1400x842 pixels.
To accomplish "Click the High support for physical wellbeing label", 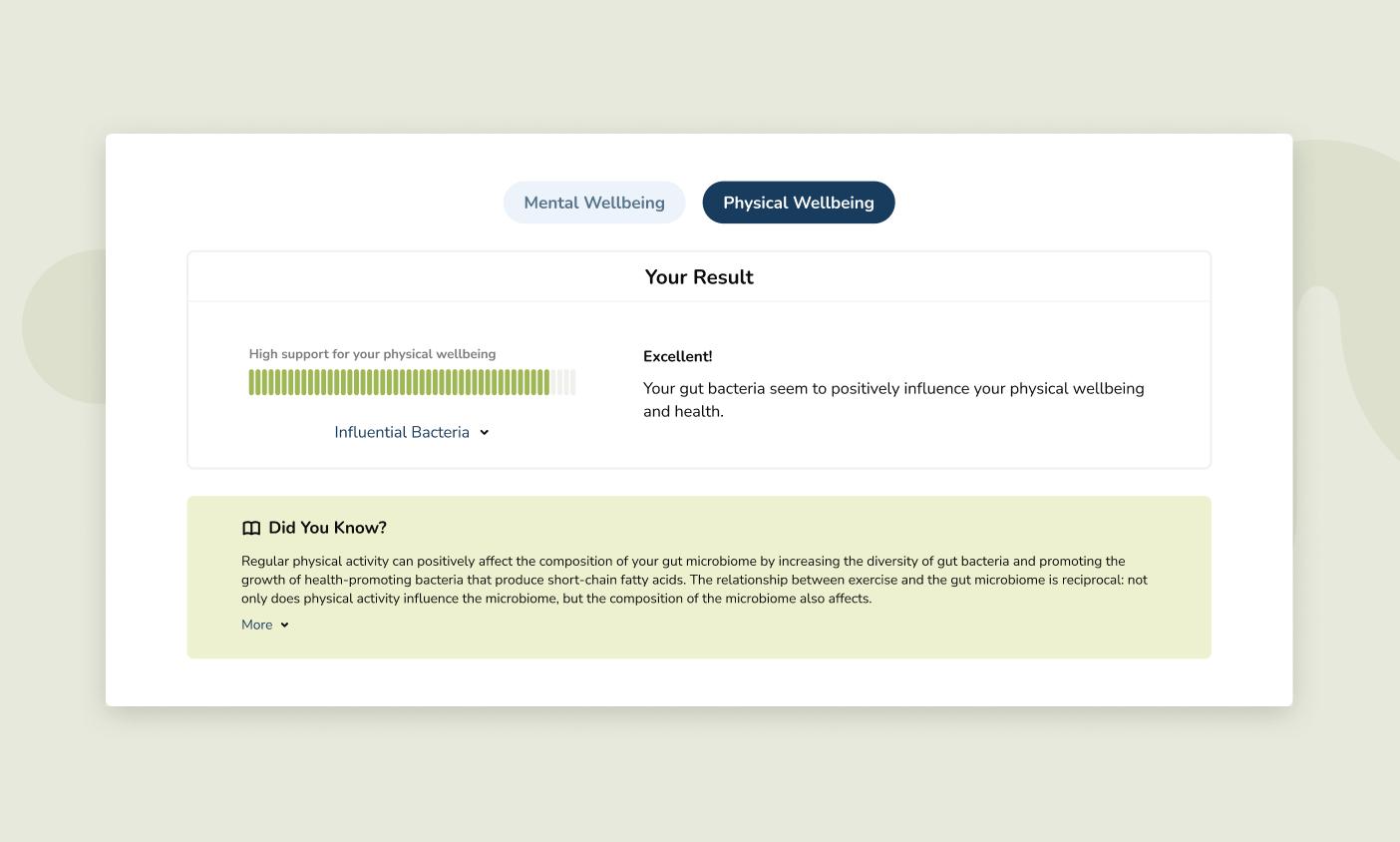I will [x=372, y=354].
